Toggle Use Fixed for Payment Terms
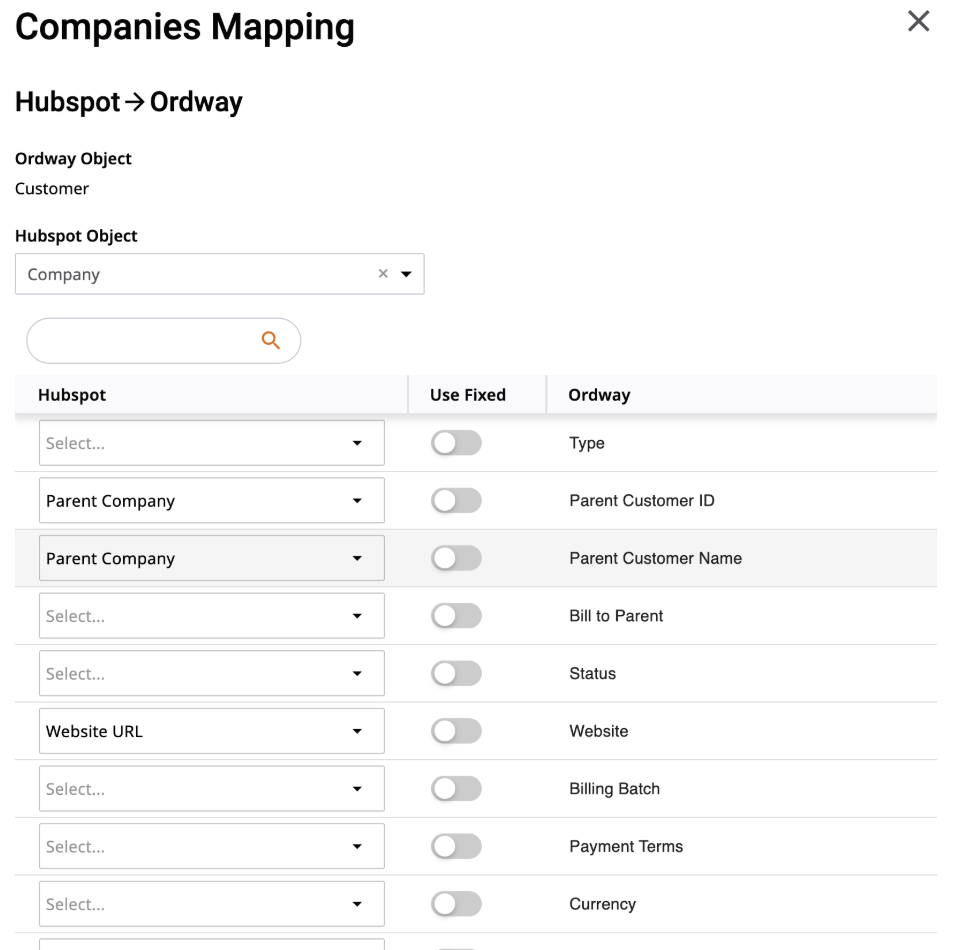The height and width of the screenshot is (950, 962). coord(456,846)
